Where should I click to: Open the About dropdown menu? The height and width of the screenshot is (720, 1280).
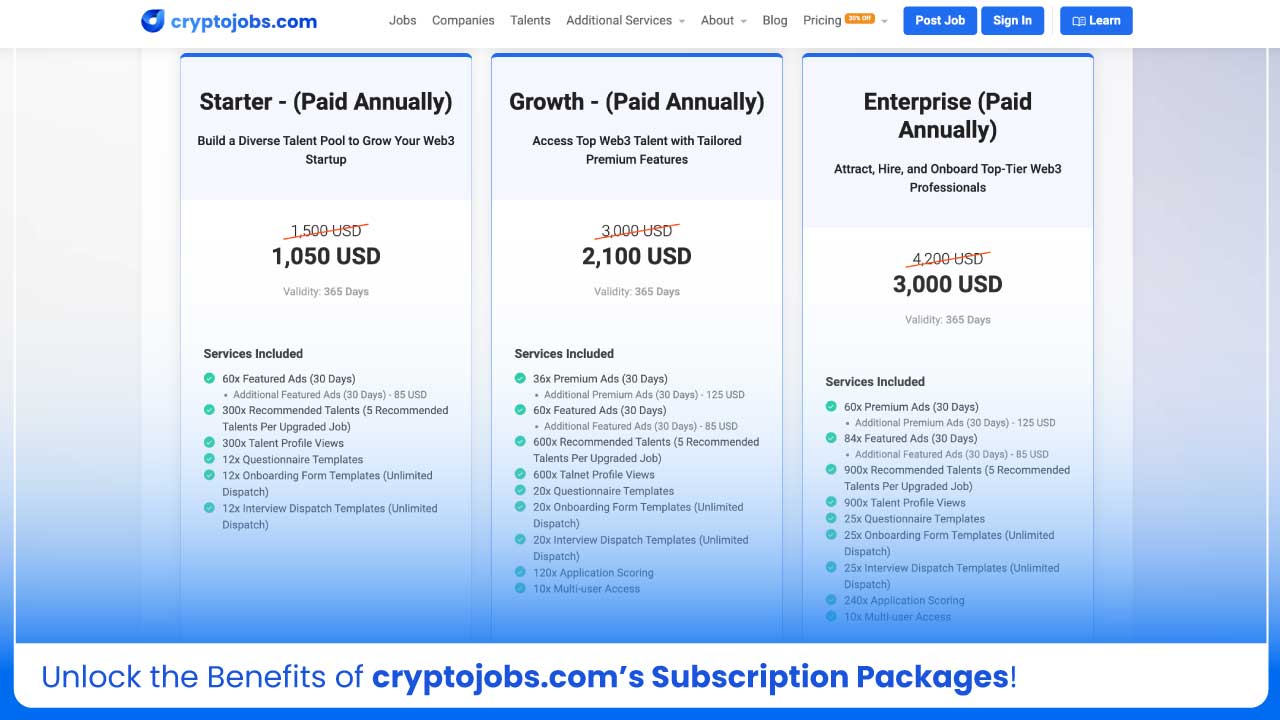723,20
